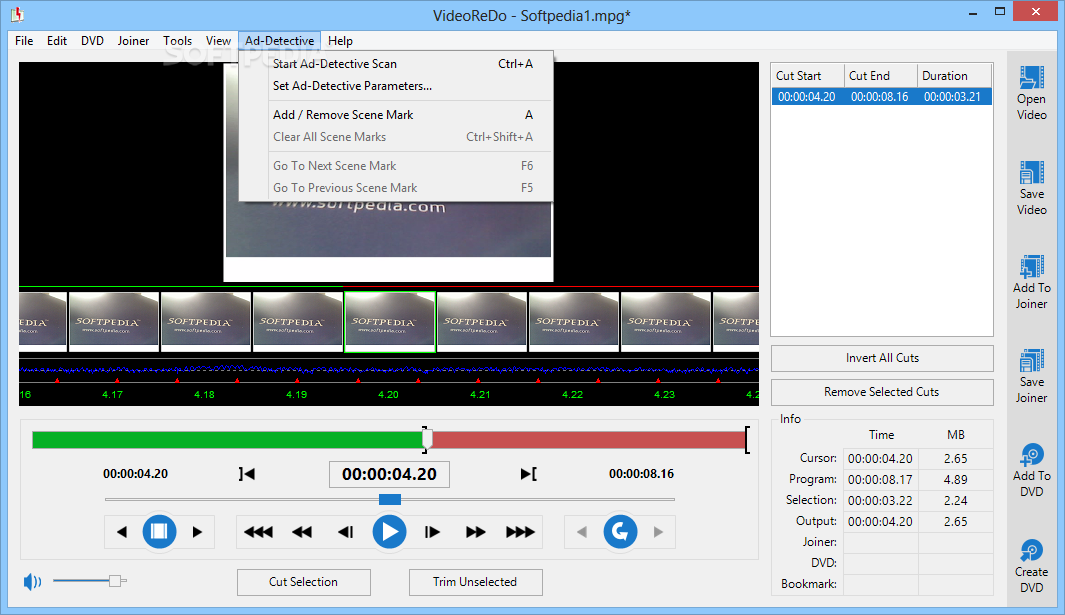Open the Help menu

340,41
